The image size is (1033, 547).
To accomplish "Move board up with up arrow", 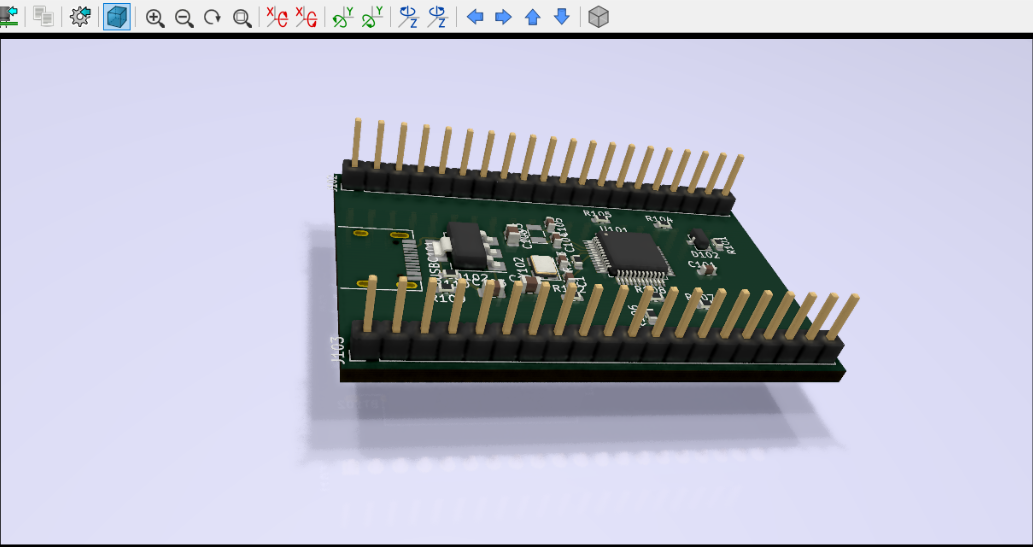I will (532, 17).
